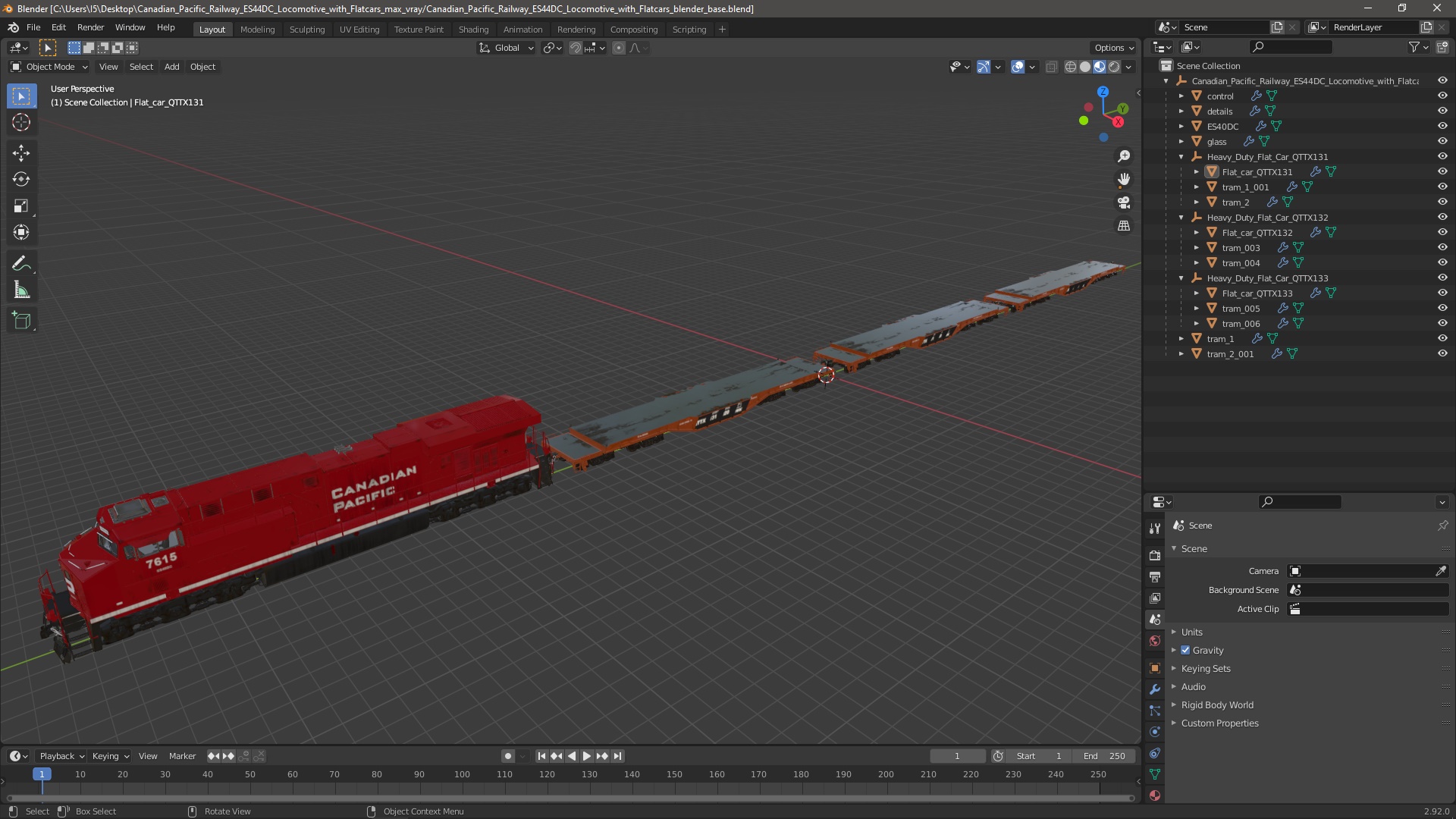Add a new workspace with plus button
1456x819 pixels.
click(x=722, y=30)
